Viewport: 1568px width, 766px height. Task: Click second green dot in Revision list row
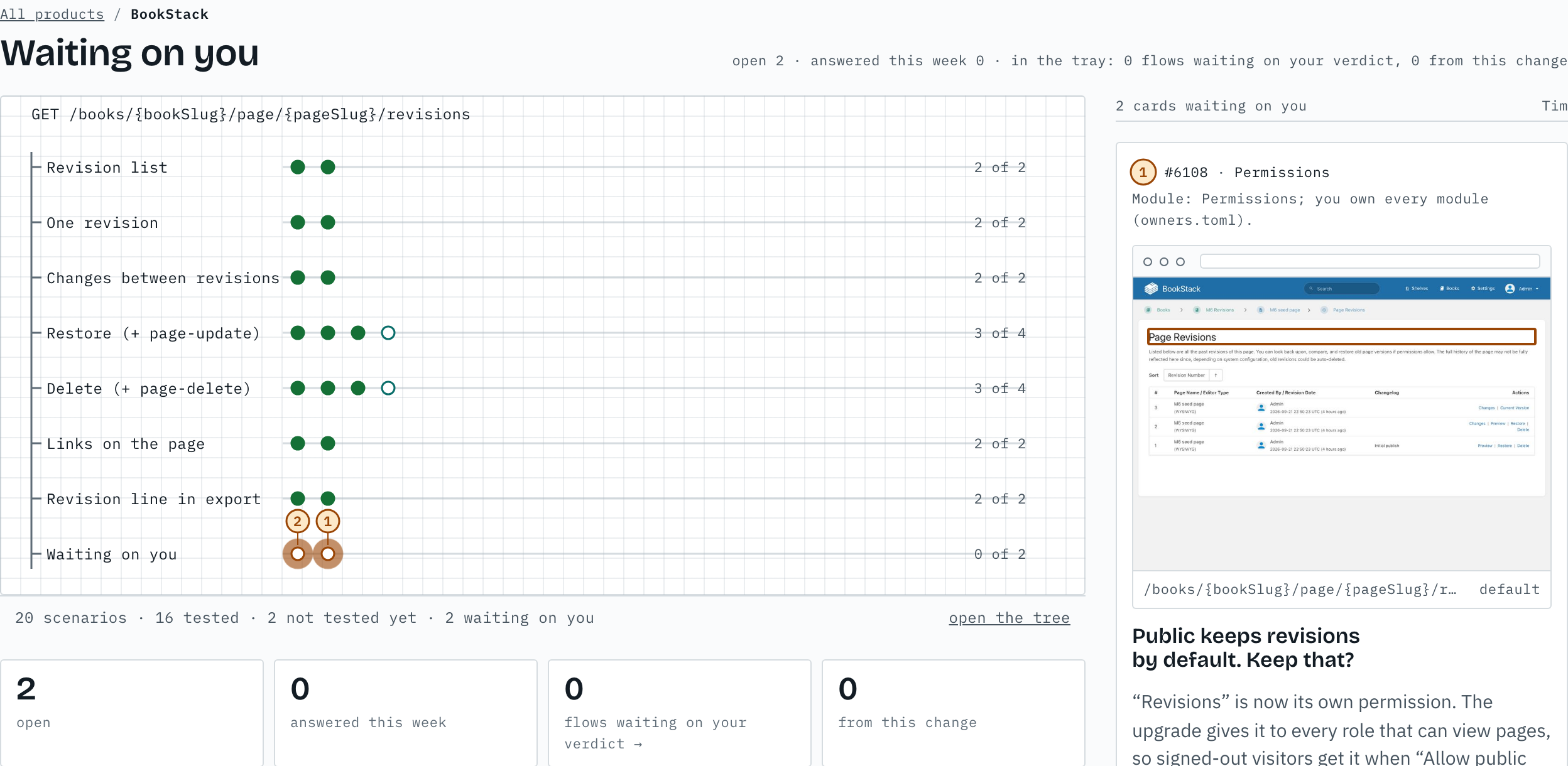point(328,167)
